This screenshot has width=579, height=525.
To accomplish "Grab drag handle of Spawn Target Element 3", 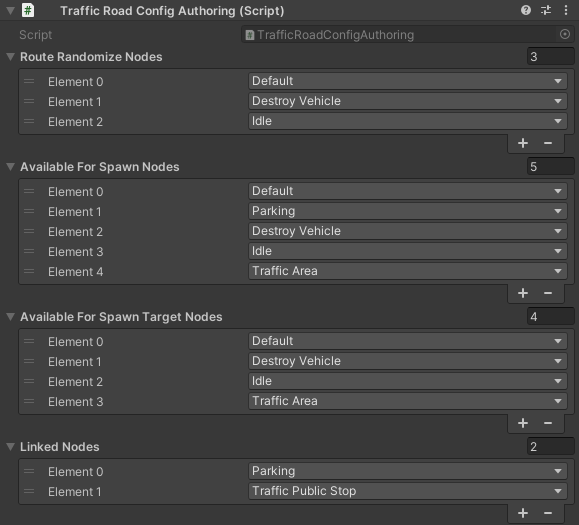I will pyautogui.click(x=29, y=401).
